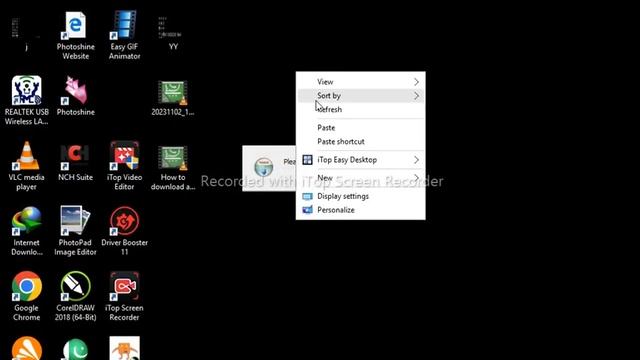Click the Display settings monitor icon
This screenshot has height=360, width=640.
(x=307, y=196)
